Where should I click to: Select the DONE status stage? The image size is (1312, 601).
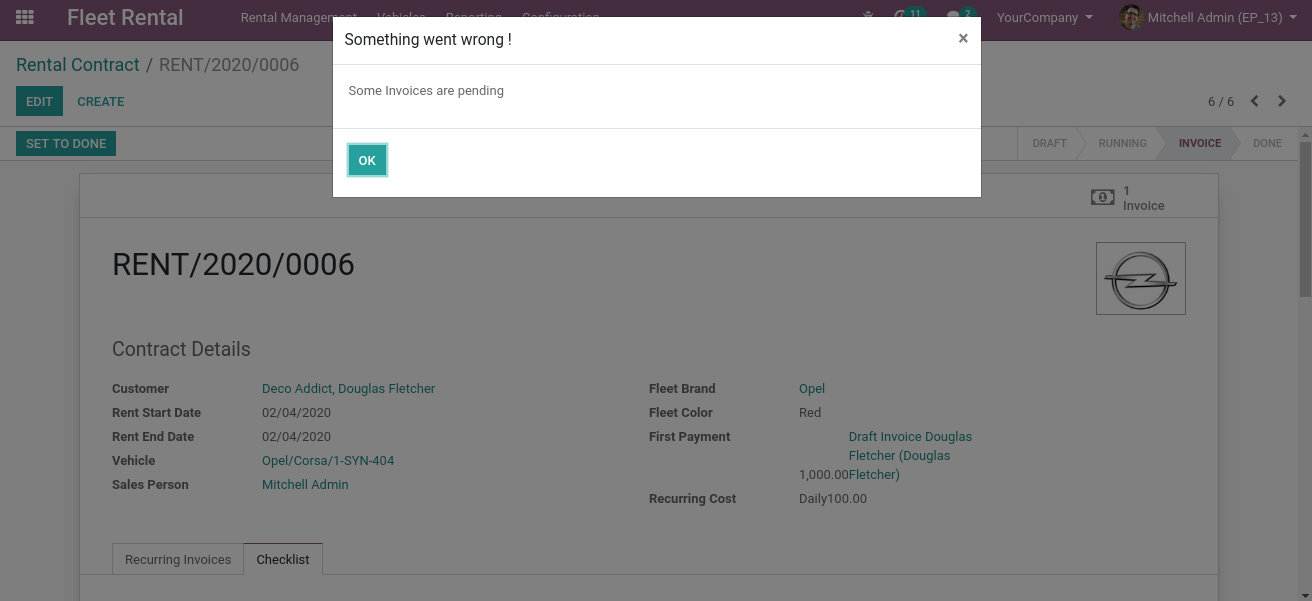[x=1267, y=143]
